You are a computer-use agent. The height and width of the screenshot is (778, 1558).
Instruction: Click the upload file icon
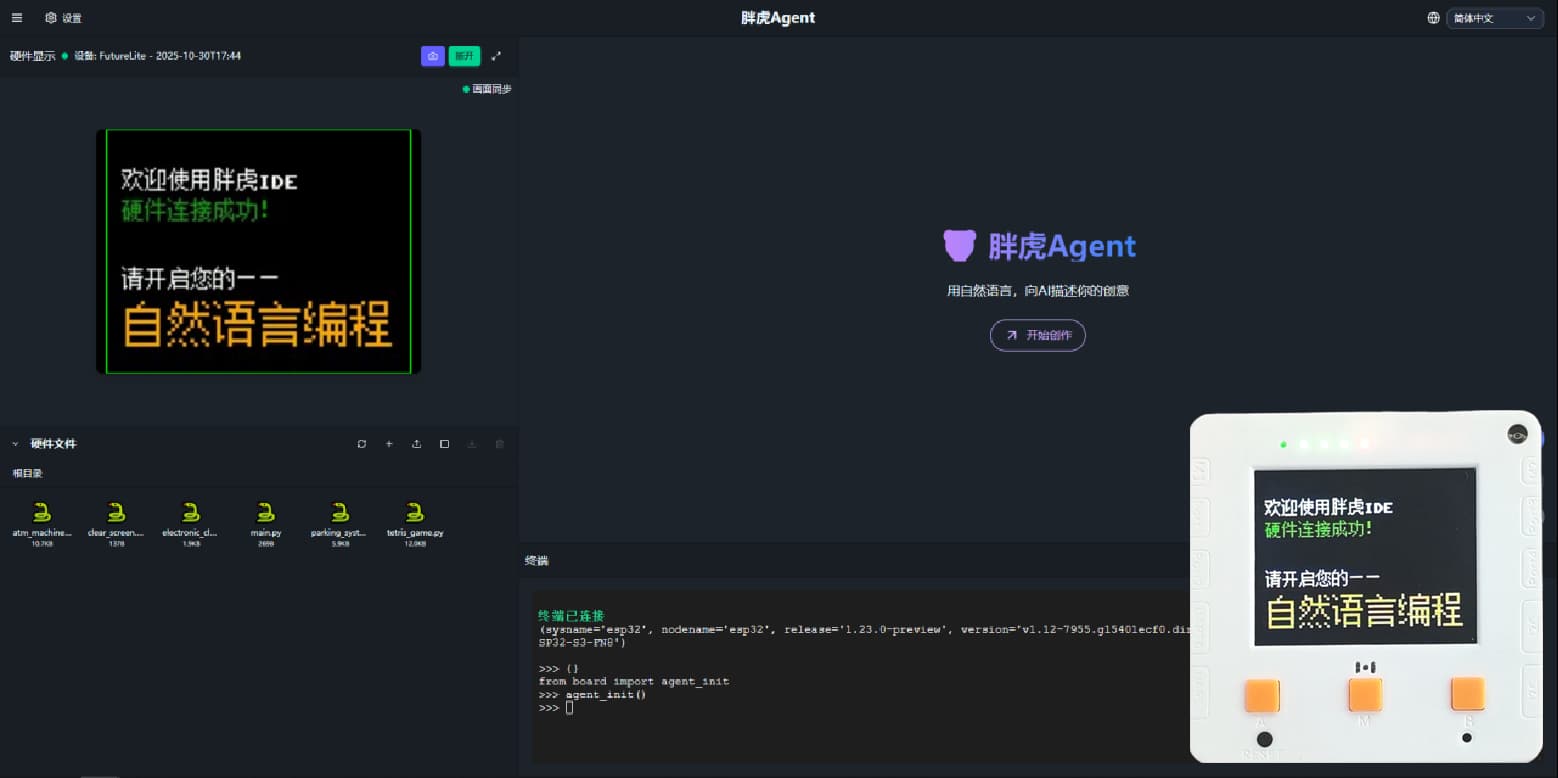click(x=417, y=444)
